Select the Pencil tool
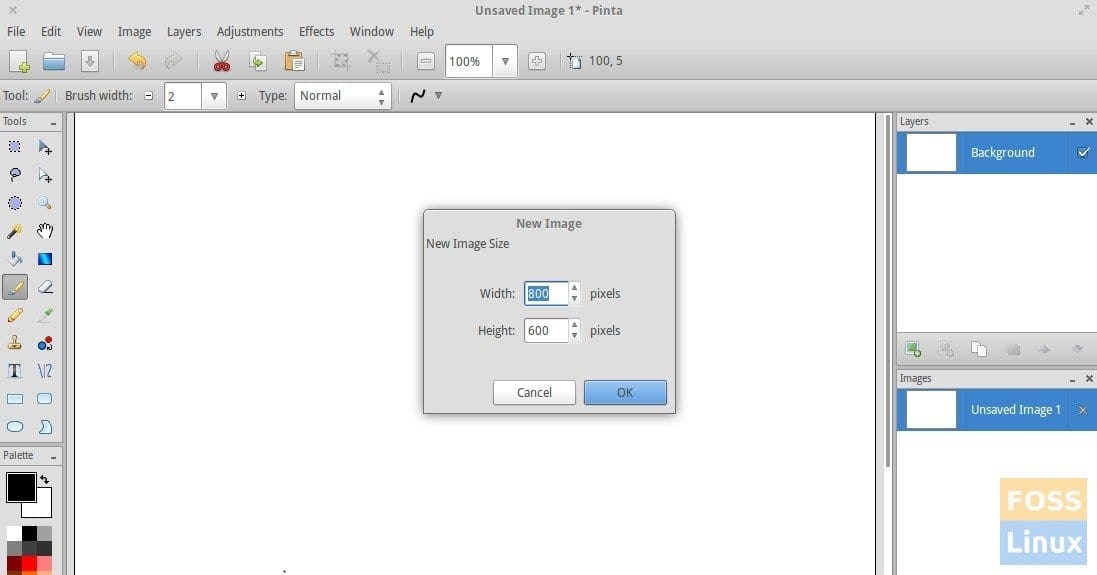The height and width of the screenshot is (575, 1097). (15, 315)
